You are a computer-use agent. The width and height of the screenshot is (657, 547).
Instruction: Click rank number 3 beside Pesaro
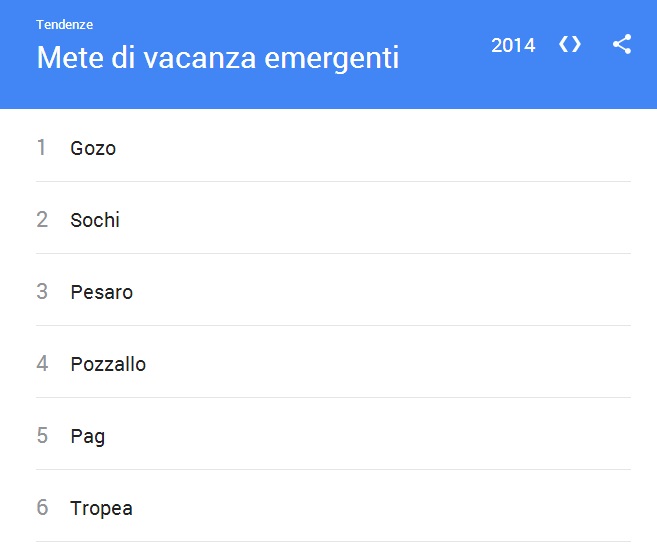42,292
